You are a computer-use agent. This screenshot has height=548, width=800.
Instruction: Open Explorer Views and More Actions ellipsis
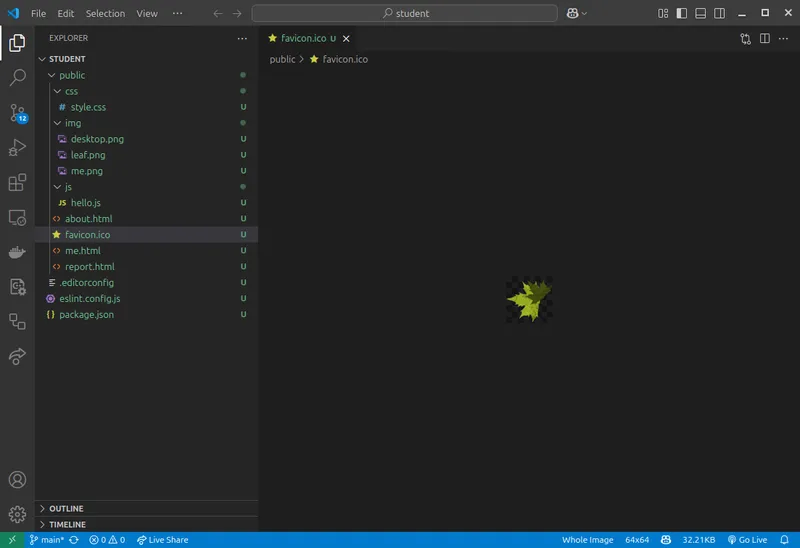click(x=242, y=38)
